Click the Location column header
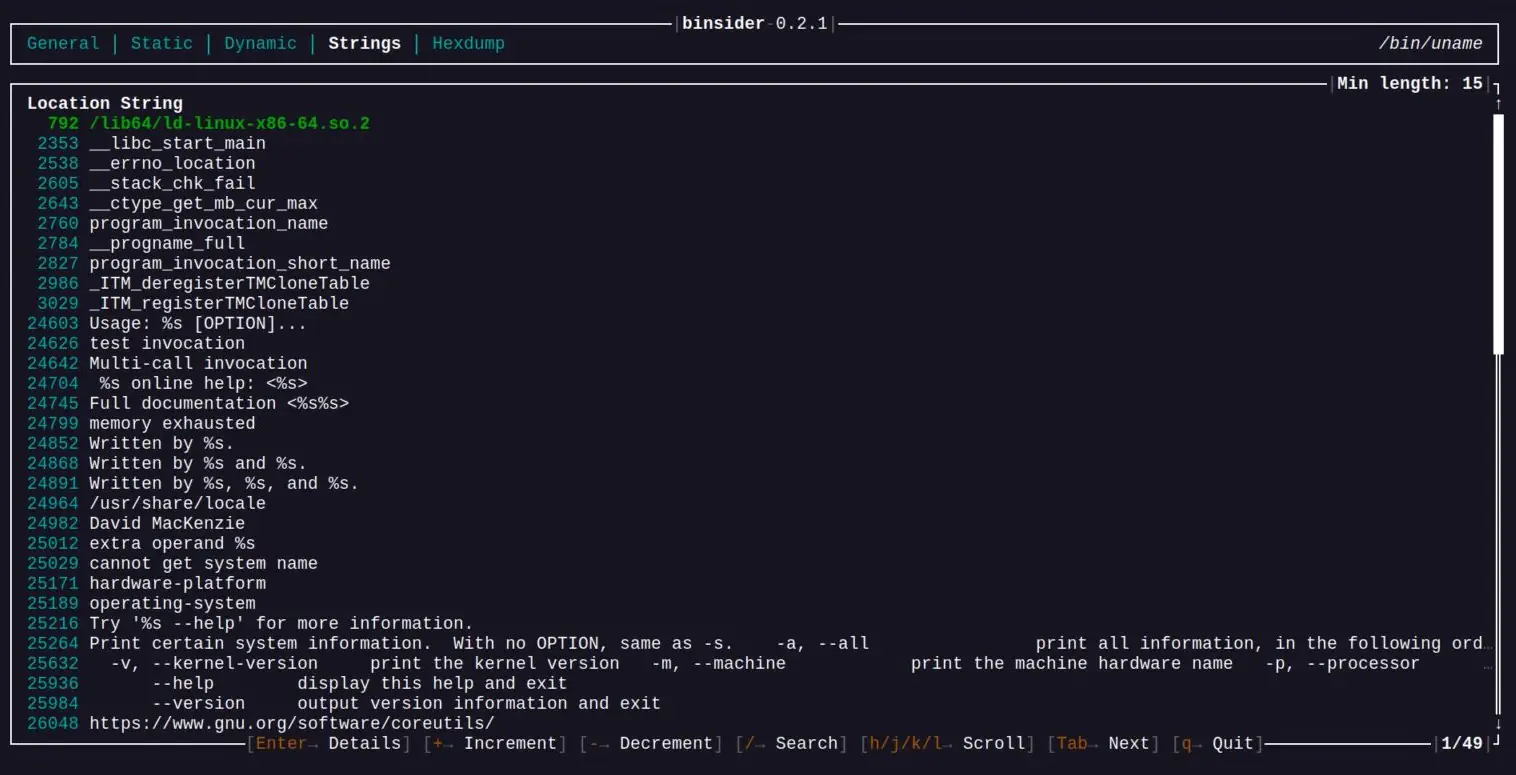This screenshot has height=775, width=1516. coord(68,104)
